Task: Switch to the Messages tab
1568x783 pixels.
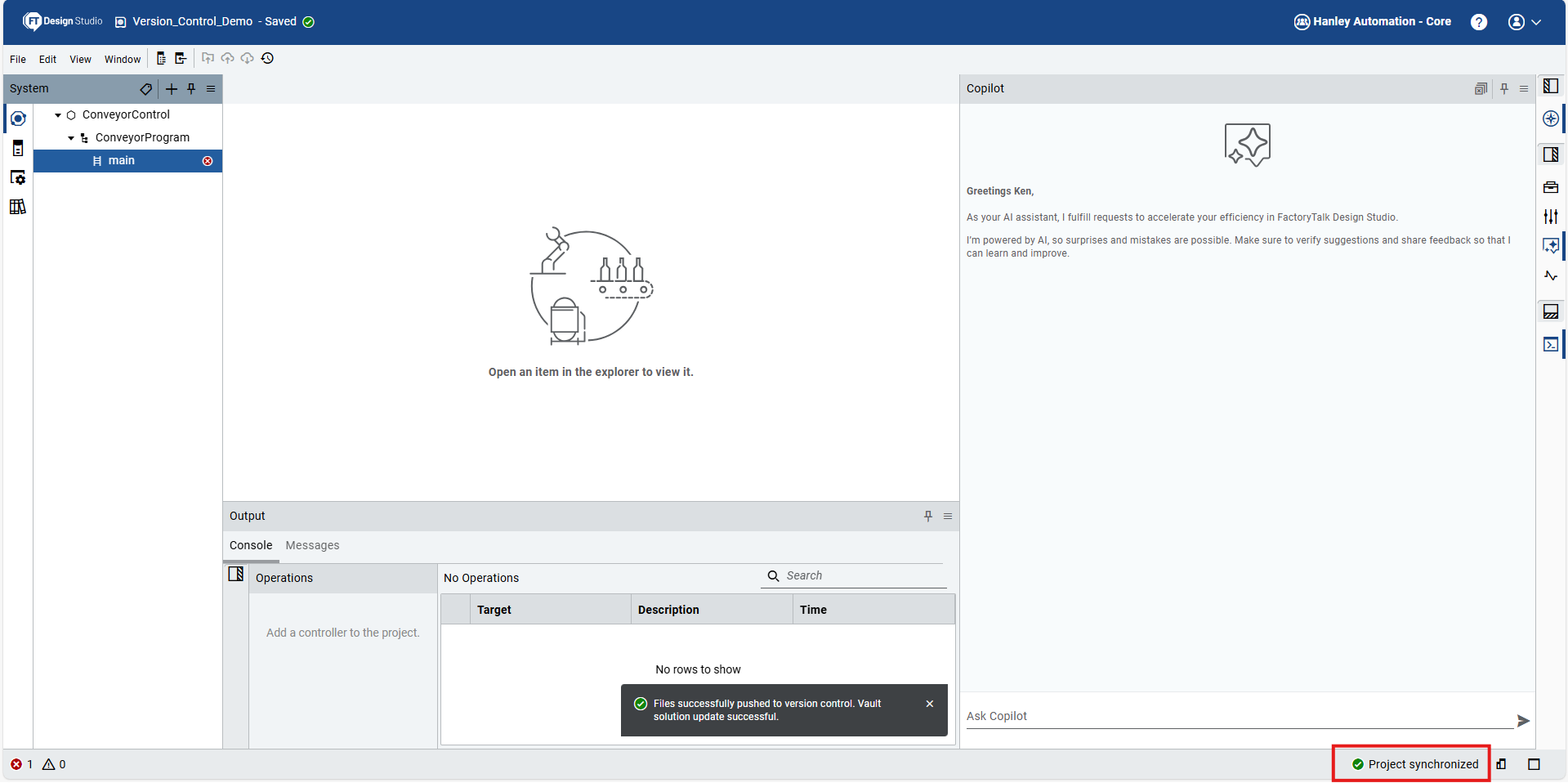Action: point(312,545)
